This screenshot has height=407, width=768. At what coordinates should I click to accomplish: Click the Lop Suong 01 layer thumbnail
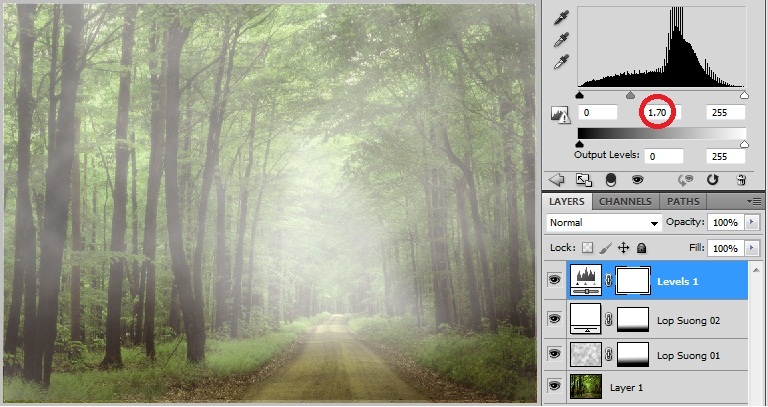pos(586,355)
